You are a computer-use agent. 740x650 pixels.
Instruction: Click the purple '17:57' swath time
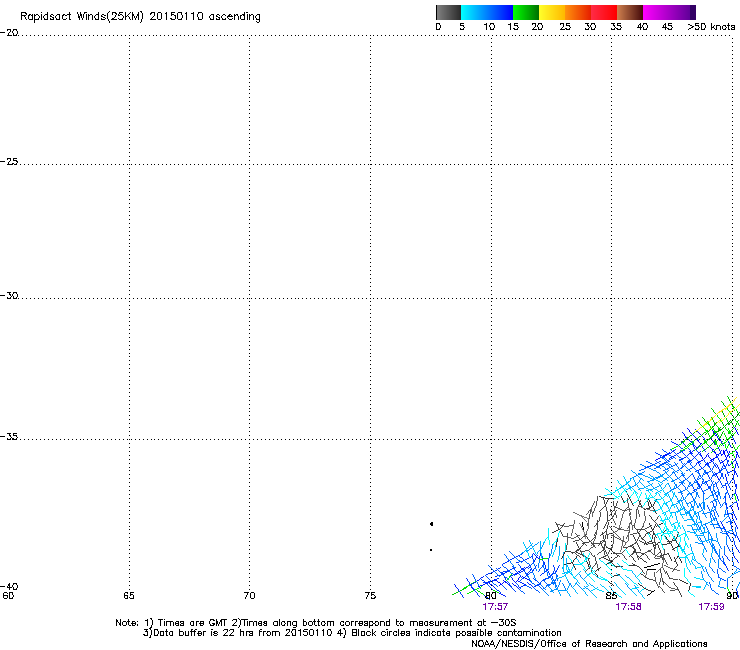point(495,607)
